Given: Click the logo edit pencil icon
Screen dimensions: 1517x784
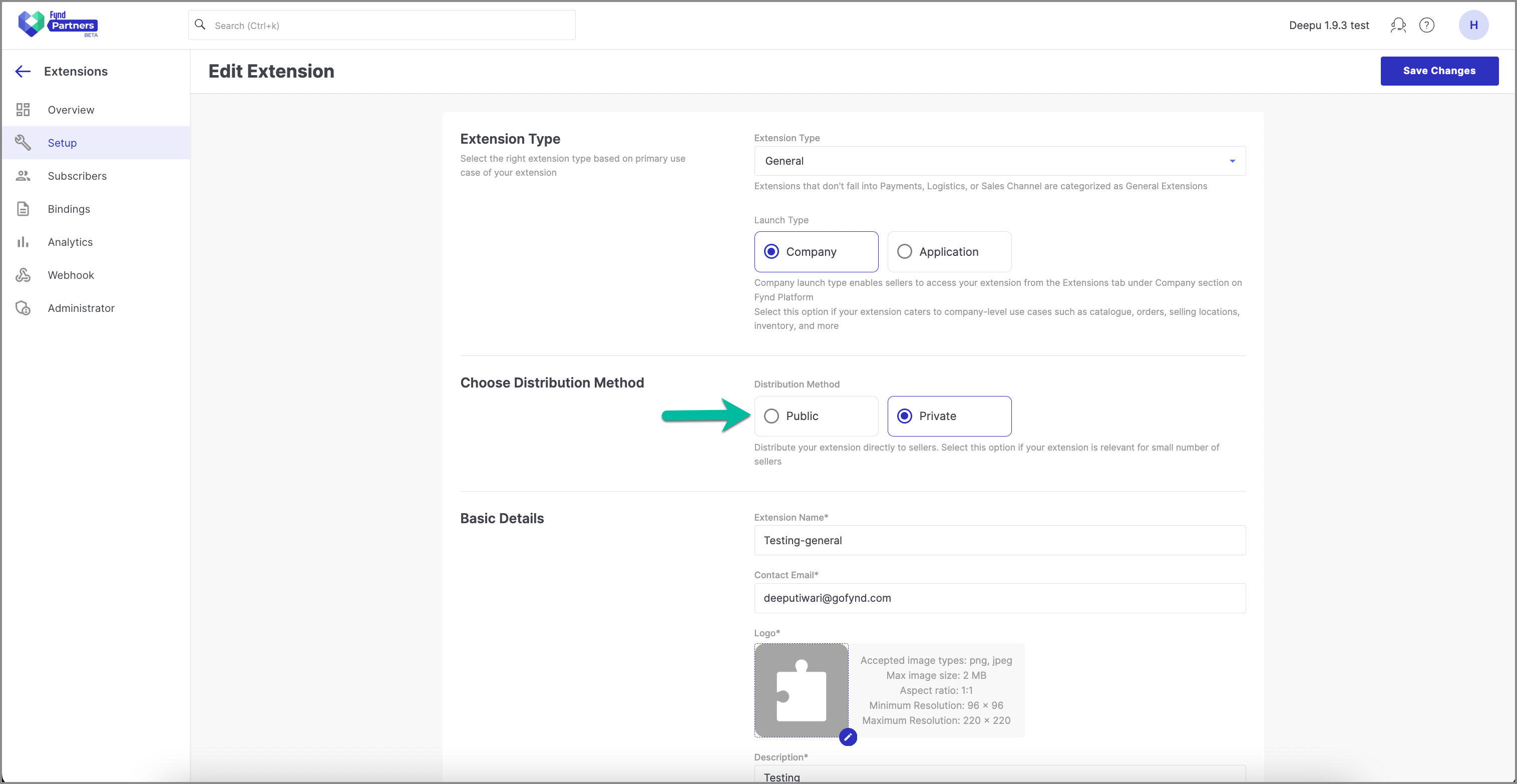Looking at the screenshot, I should click(x=848, y=737).
